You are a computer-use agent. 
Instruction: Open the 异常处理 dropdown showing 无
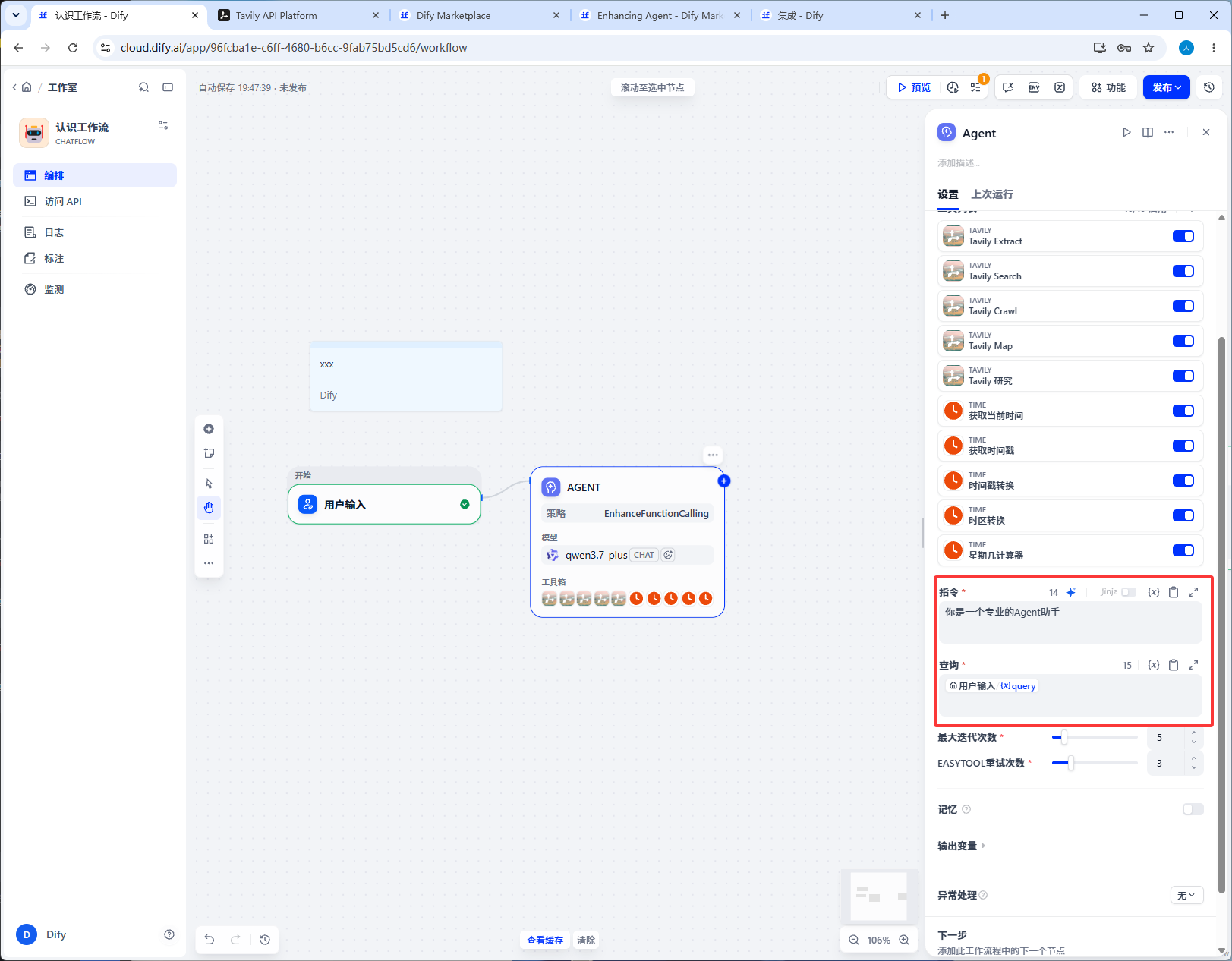1186,896
